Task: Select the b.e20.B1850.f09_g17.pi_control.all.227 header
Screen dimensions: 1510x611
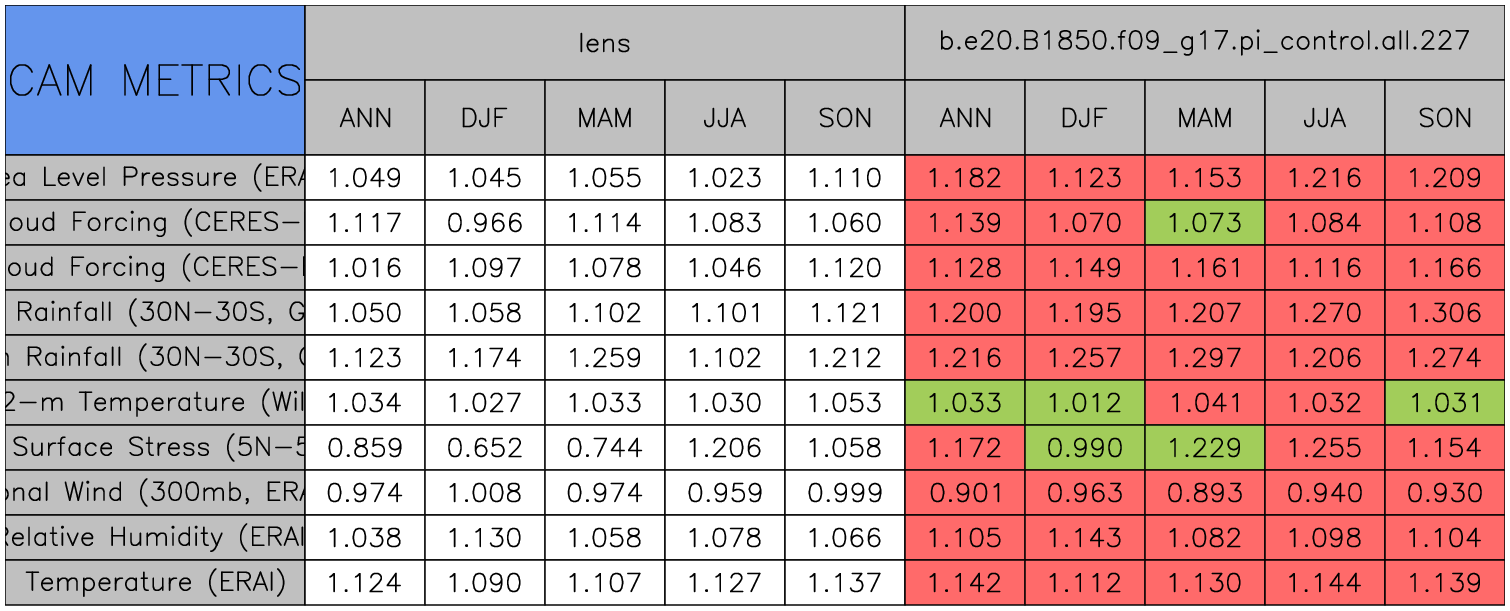Action: 1205,43
